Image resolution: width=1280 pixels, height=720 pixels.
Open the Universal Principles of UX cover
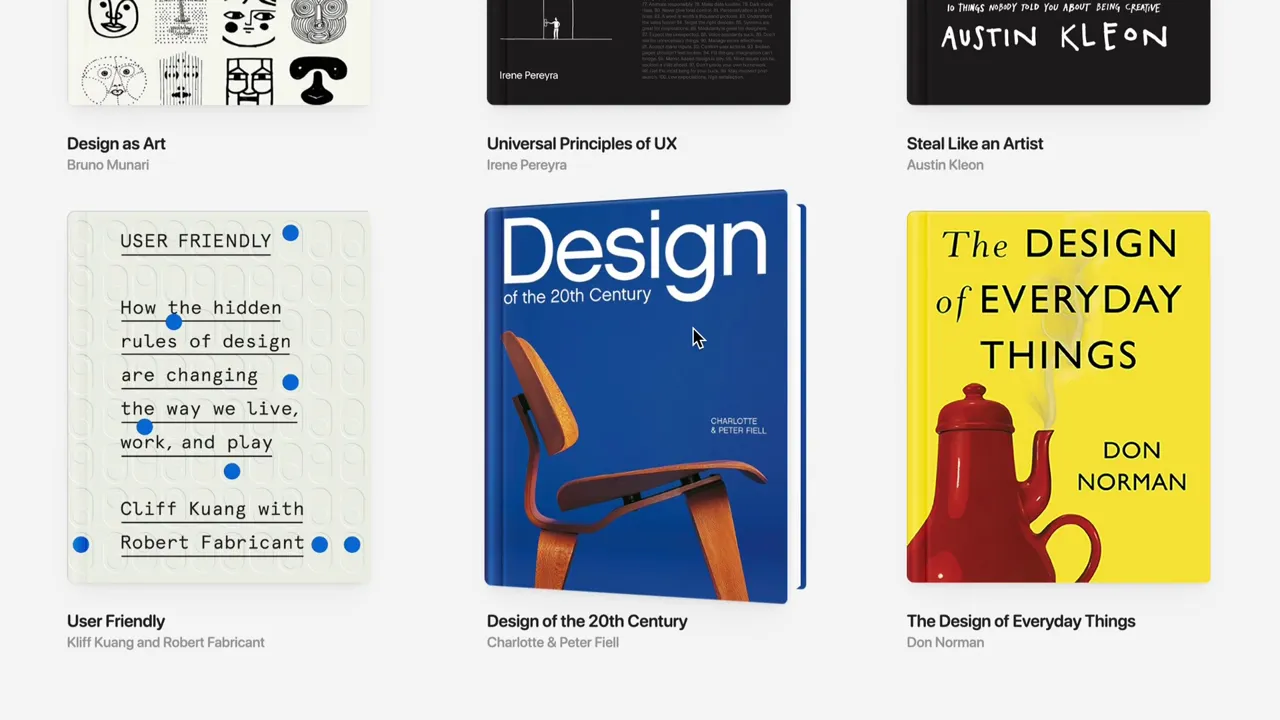(638, 52)
